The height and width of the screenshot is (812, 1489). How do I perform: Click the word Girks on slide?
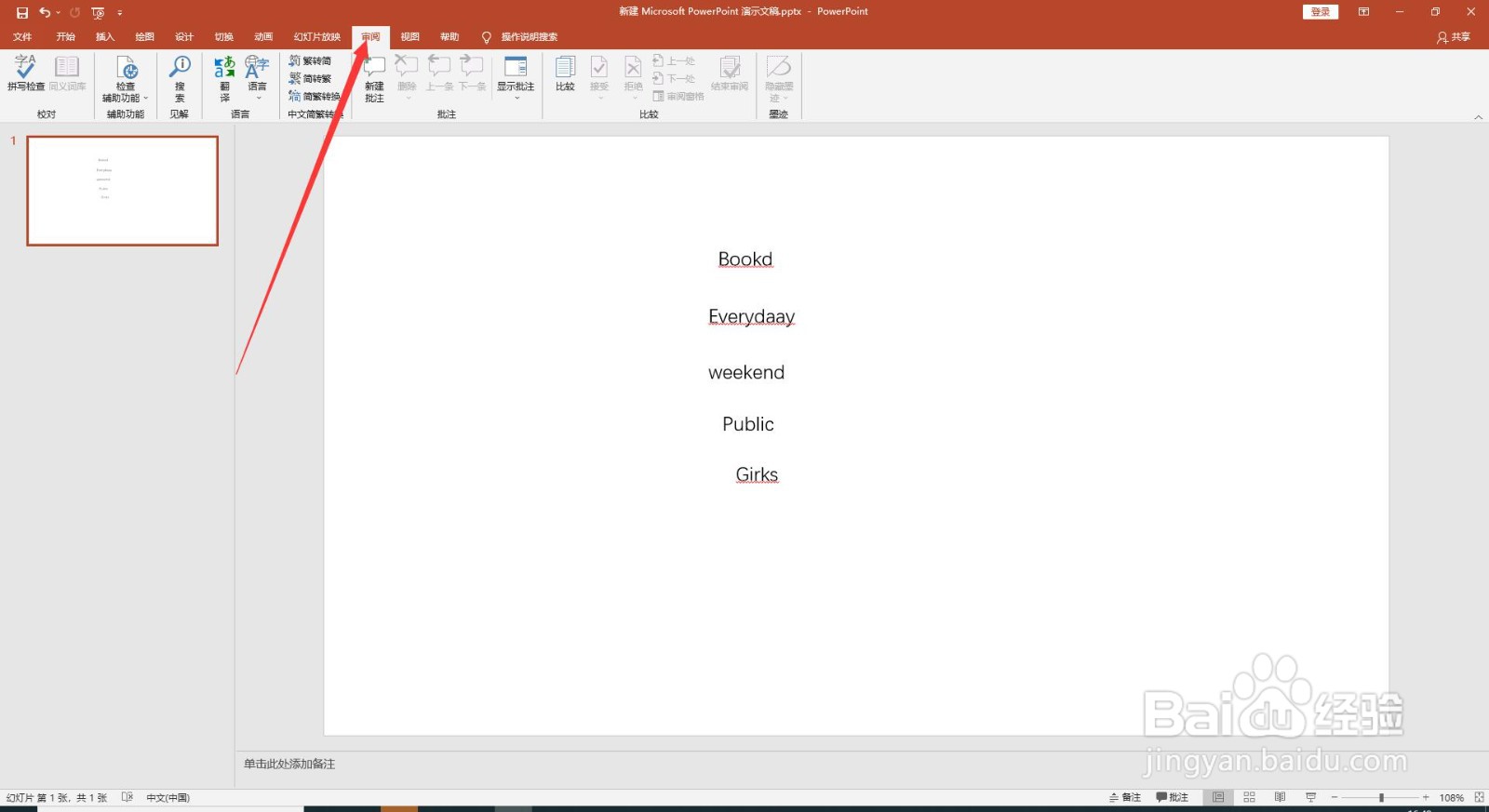757,474
